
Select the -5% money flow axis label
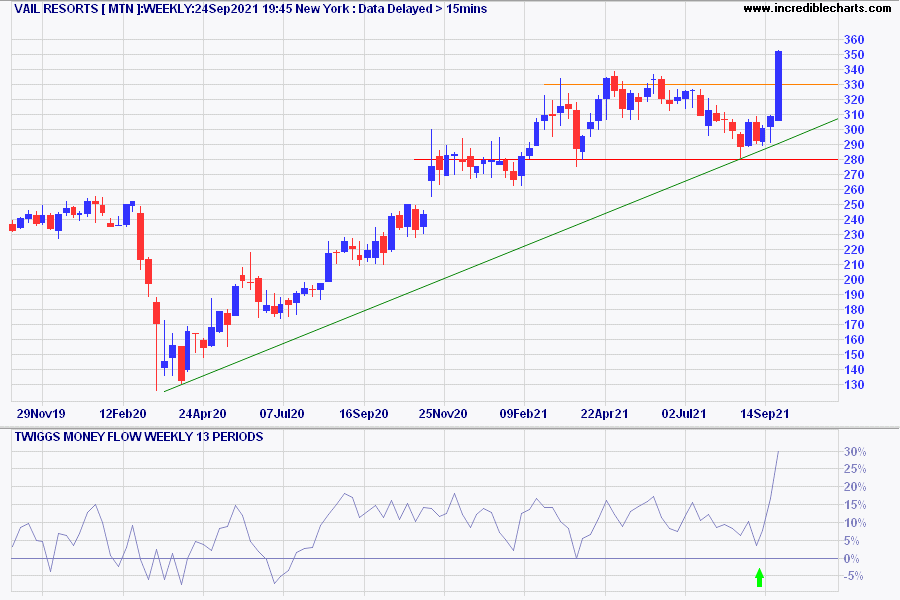(855, 576)
